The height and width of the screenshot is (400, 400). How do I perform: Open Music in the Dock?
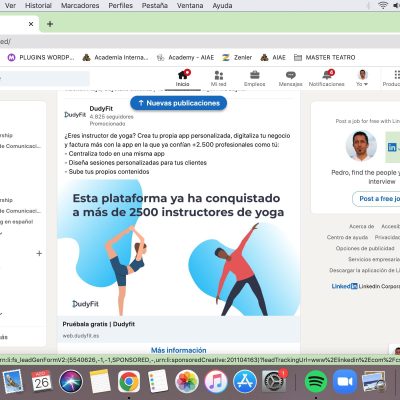(x=216, y=381)
